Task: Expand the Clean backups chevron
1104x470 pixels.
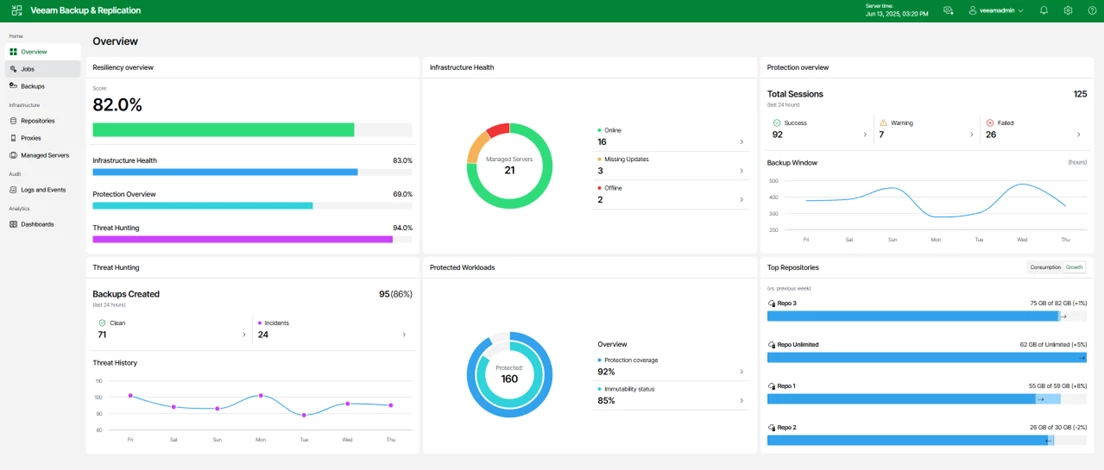Action: [x=244, y=335]
